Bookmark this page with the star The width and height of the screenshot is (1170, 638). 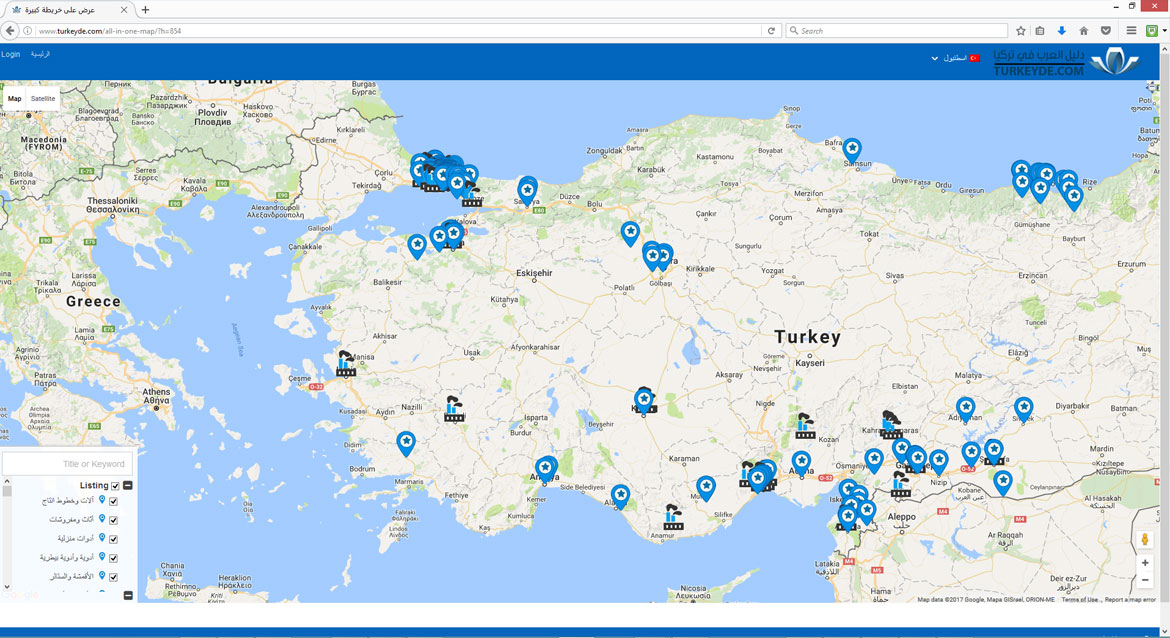pyautogui.click(x=1021, y=31)
